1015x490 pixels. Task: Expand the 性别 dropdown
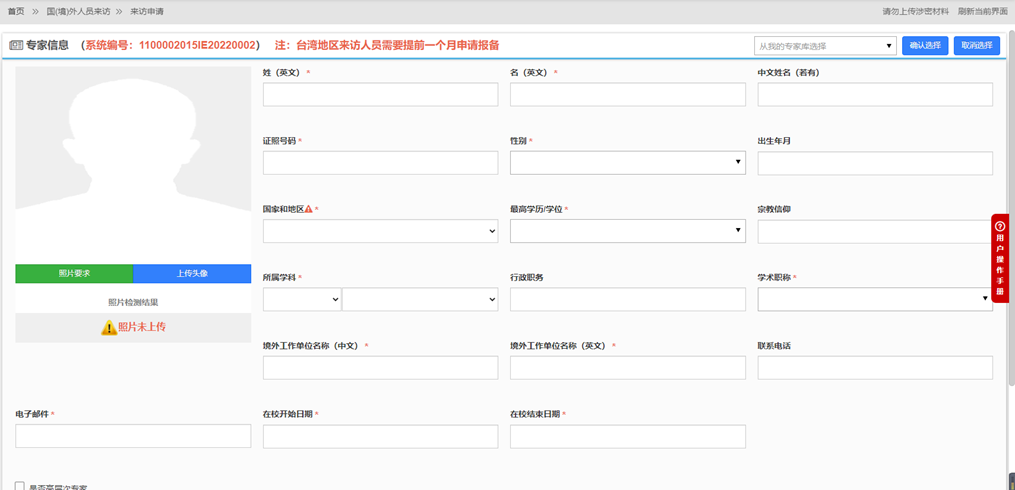[x=627, y=162]
